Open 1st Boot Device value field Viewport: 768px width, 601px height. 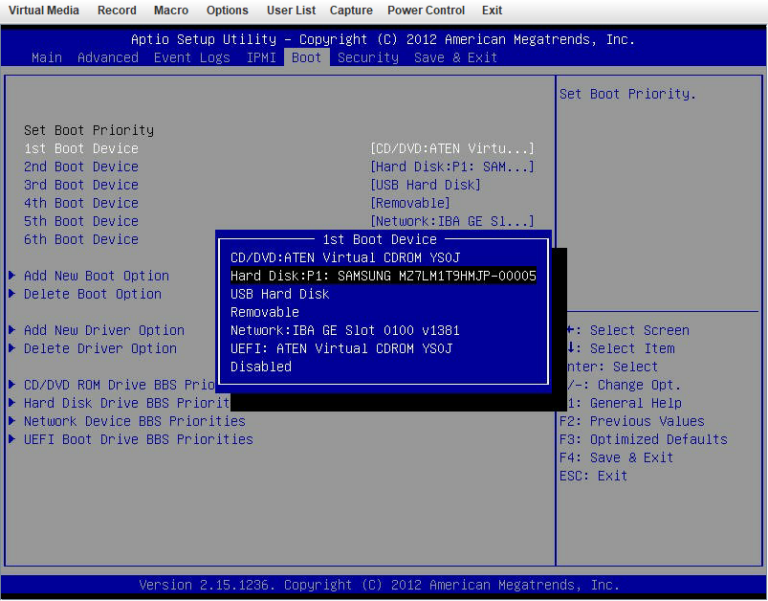click(452, 149)
